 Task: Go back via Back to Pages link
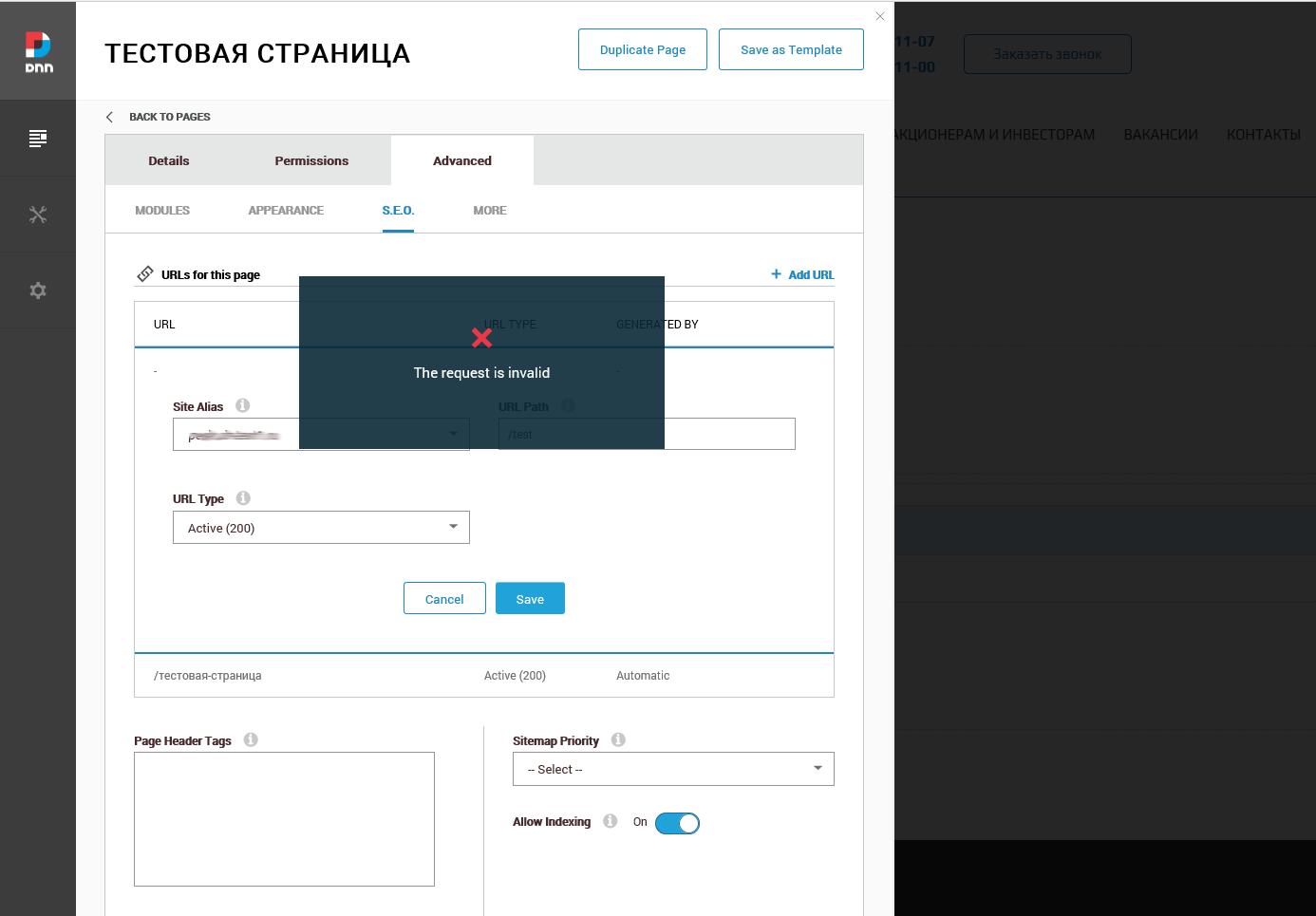(x=170, y=117)
